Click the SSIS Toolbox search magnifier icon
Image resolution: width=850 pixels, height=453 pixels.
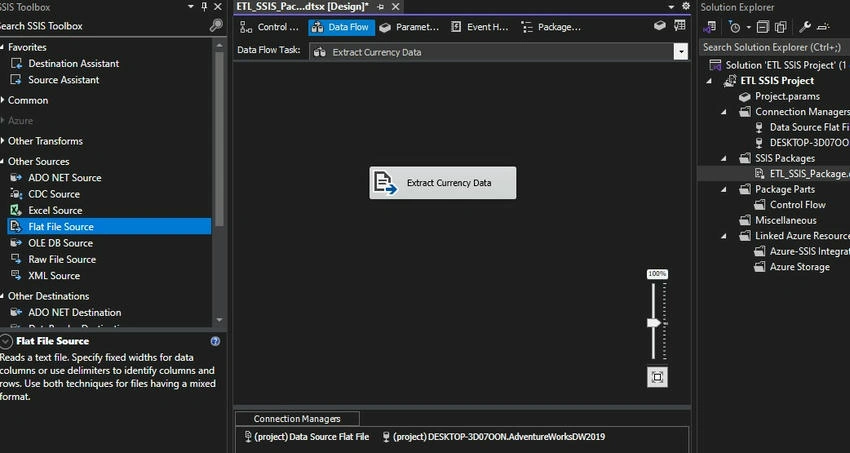216,25
